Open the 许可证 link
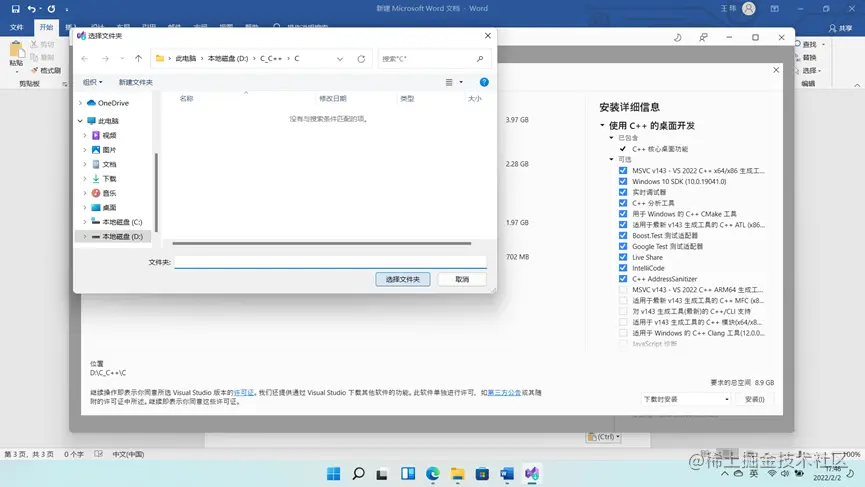 244,393
